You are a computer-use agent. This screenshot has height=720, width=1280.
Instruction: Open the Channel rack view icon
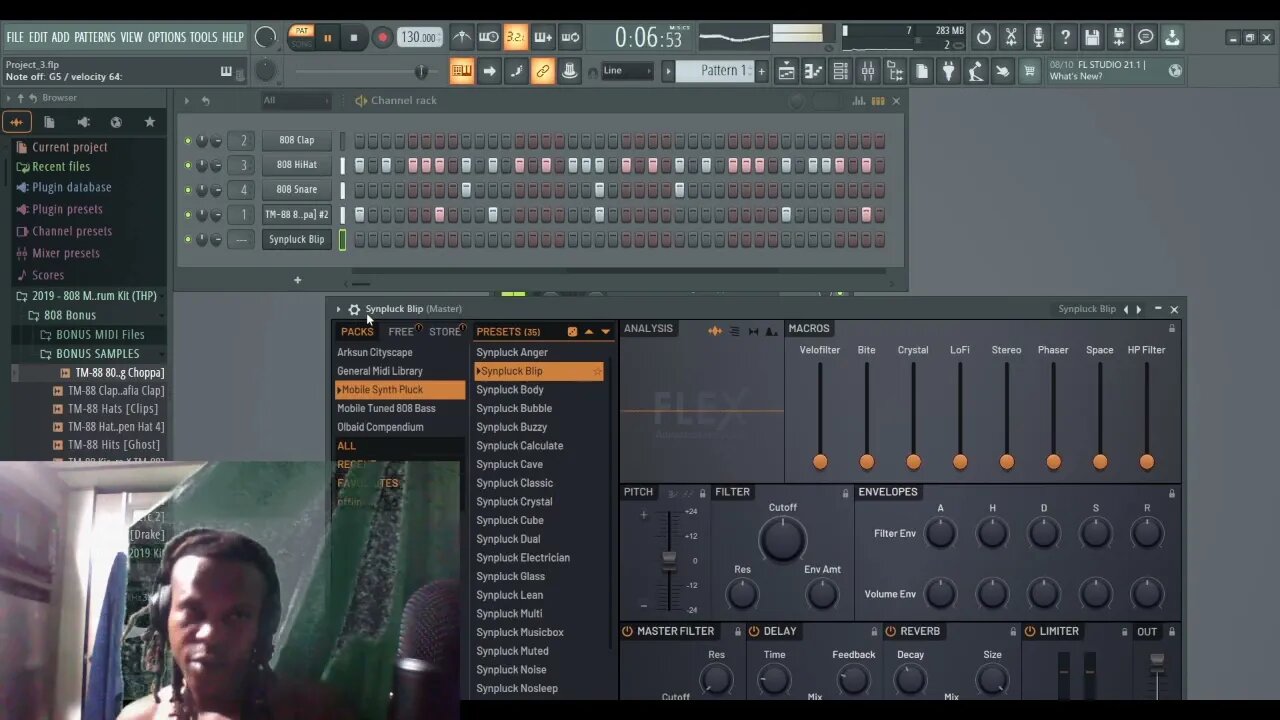pos(840,71)
